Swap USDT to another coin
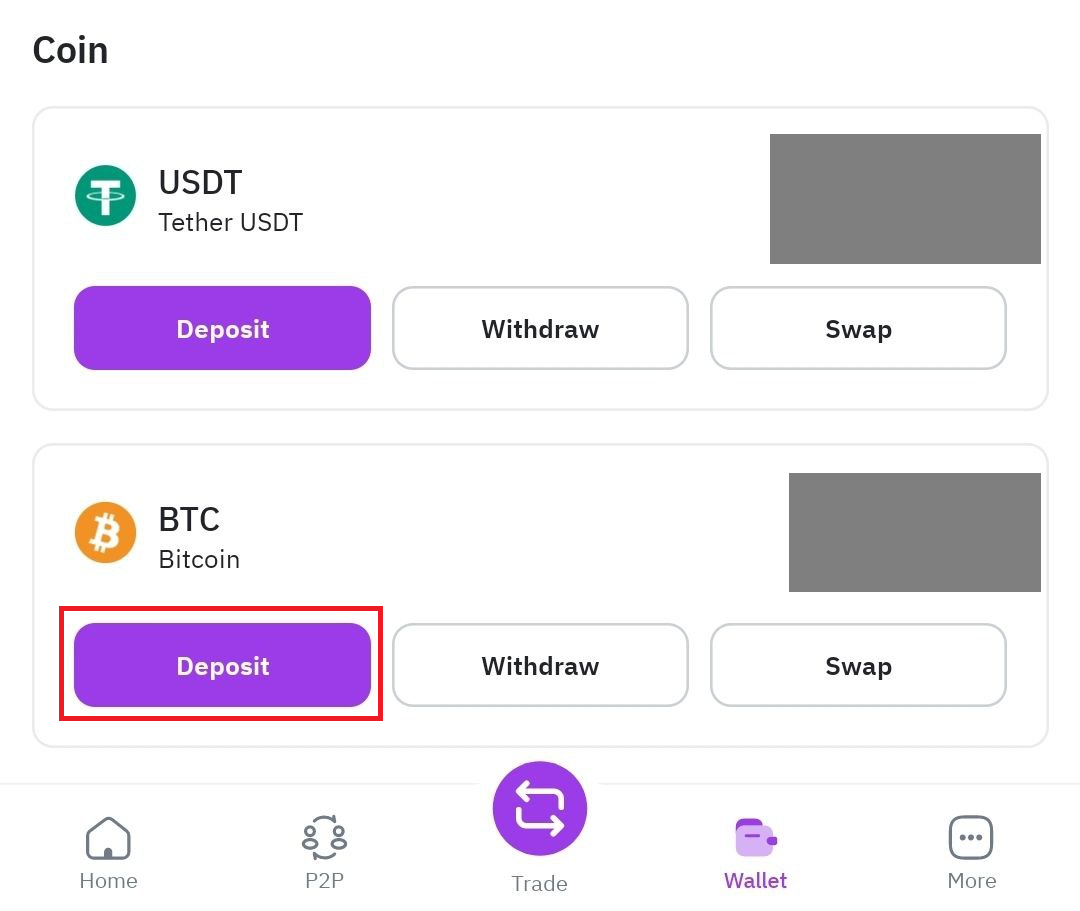 (x=857, y=328)
